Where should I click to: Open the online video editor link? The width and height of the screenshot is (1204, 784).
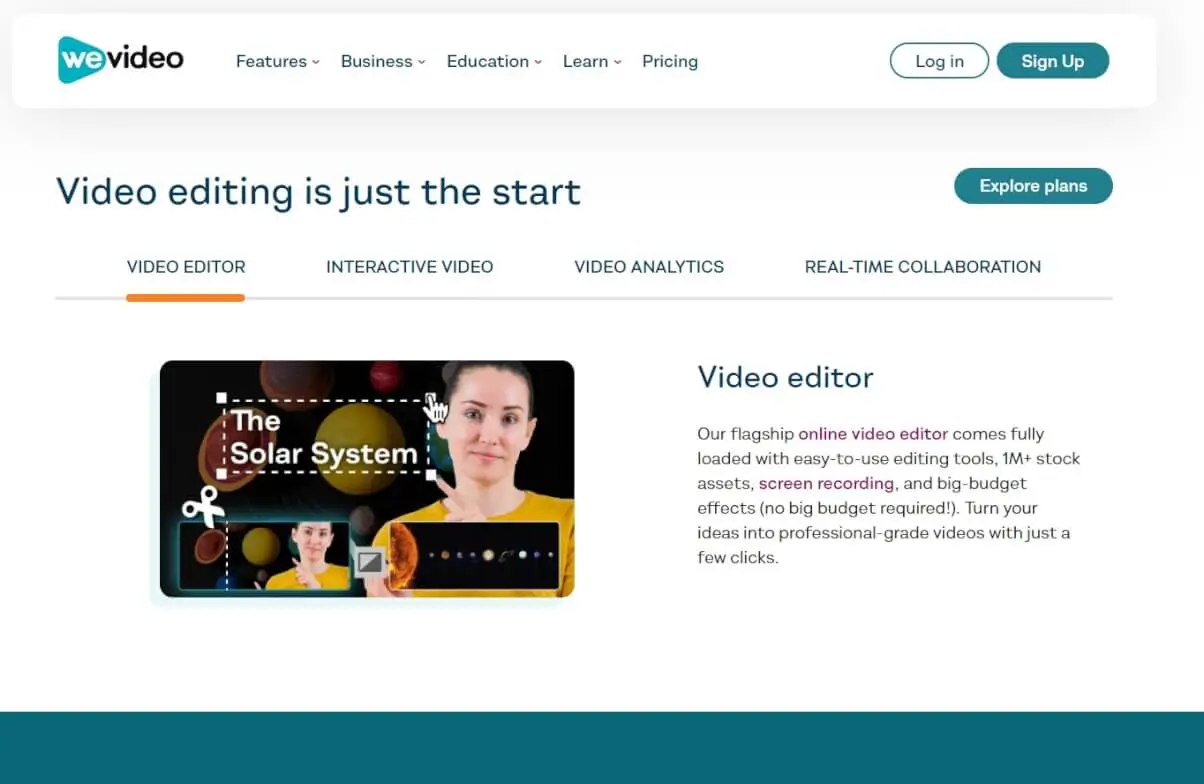point(872,433)
